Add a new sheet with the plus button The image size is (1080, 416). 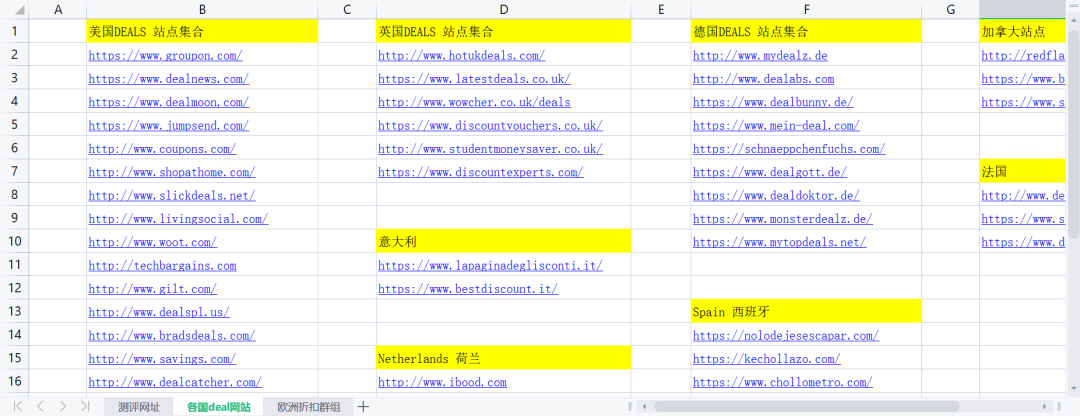click(x=364, y=406)
